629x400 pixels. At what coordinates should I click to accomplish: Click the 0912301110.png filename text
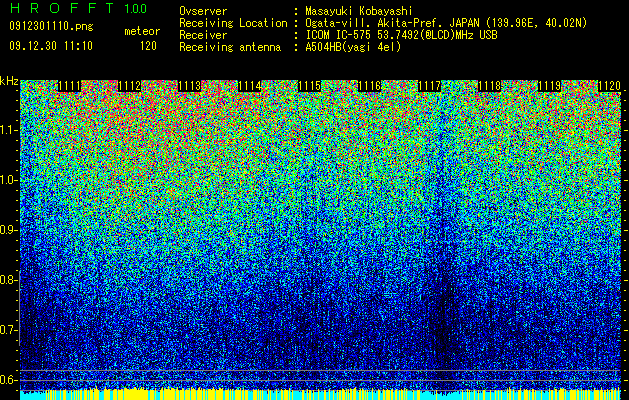(51, 26)
